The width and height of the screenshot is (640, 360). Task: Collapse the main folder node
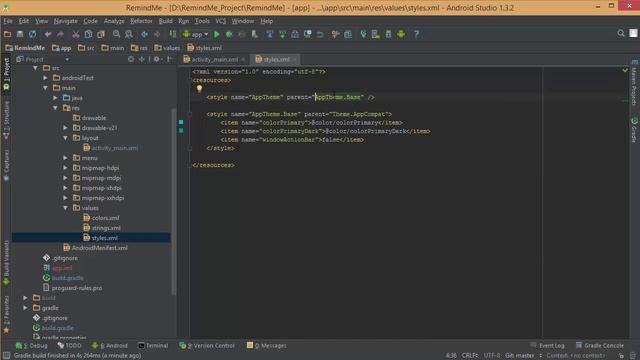pyautogui.click(x=45, y=88)
